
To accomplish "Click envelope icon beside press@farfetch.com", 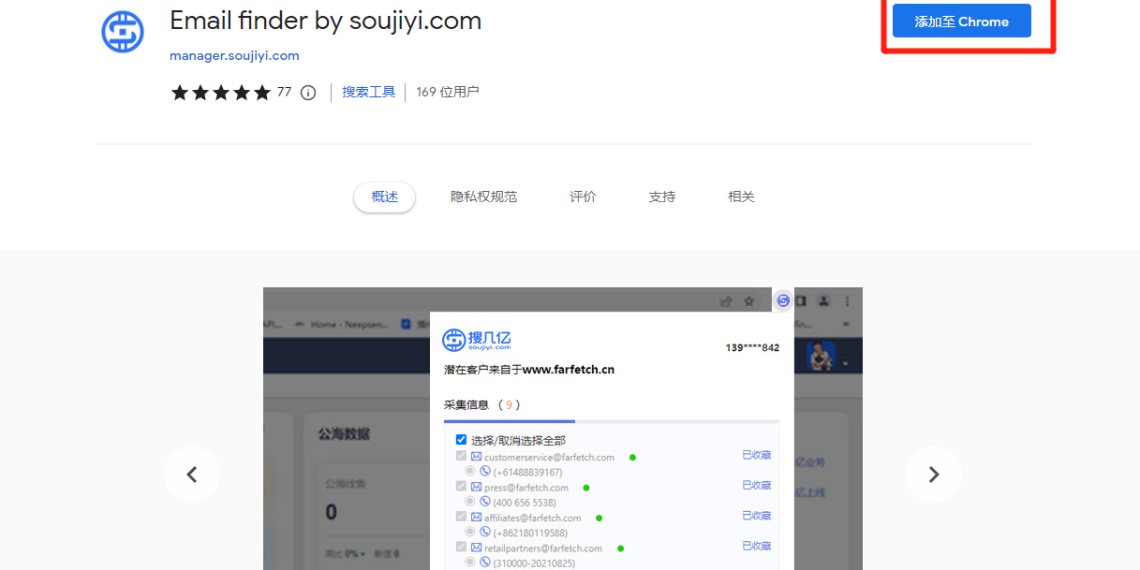I will point(476,487).
